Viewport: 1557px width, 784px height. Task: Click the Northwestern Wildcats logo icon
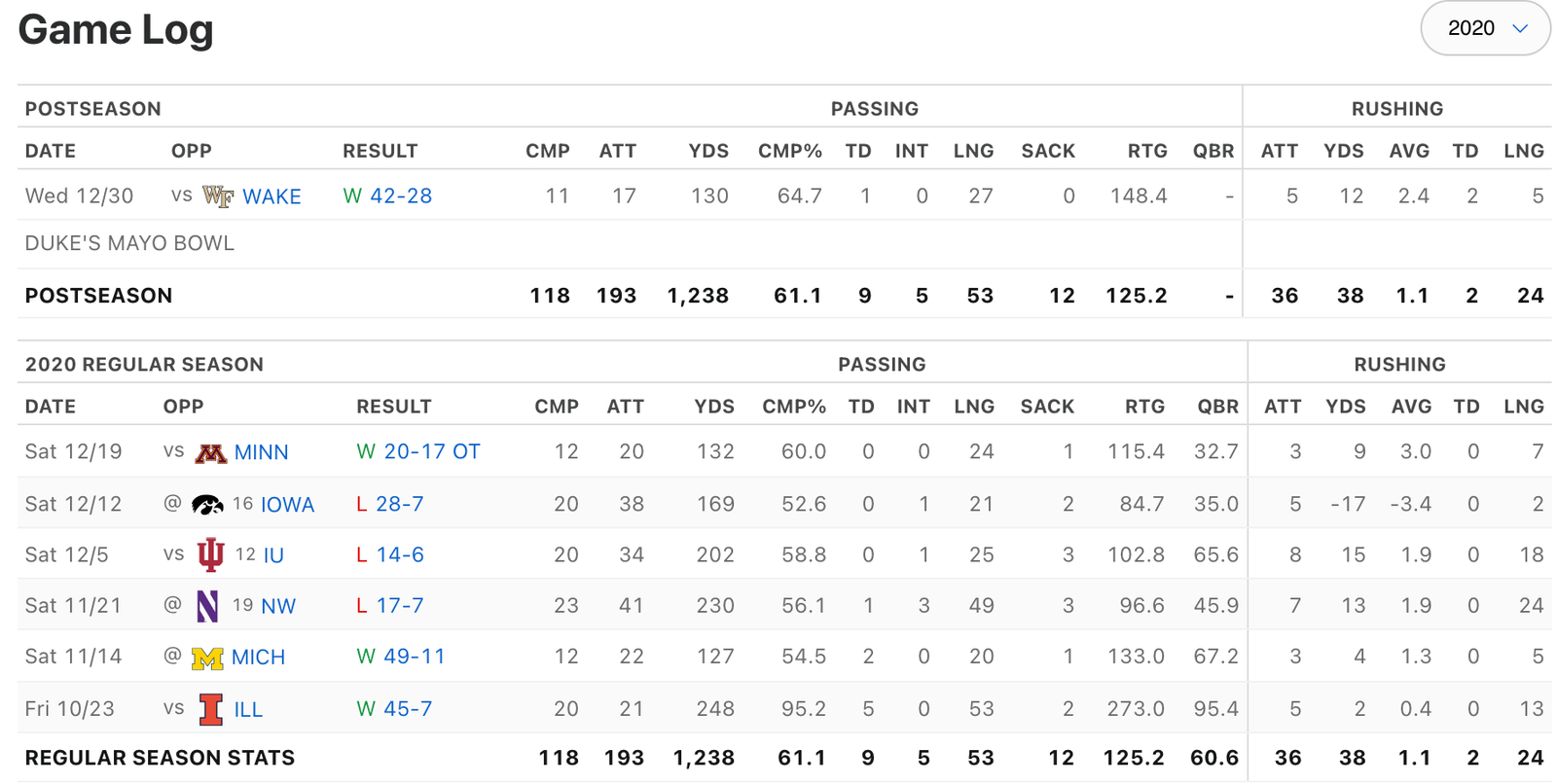tap(207, 606)
